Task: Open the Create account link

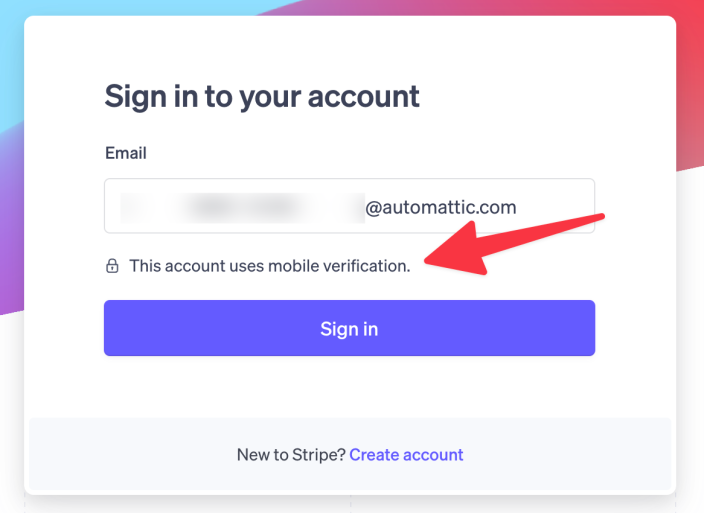Action: (406, 454)
